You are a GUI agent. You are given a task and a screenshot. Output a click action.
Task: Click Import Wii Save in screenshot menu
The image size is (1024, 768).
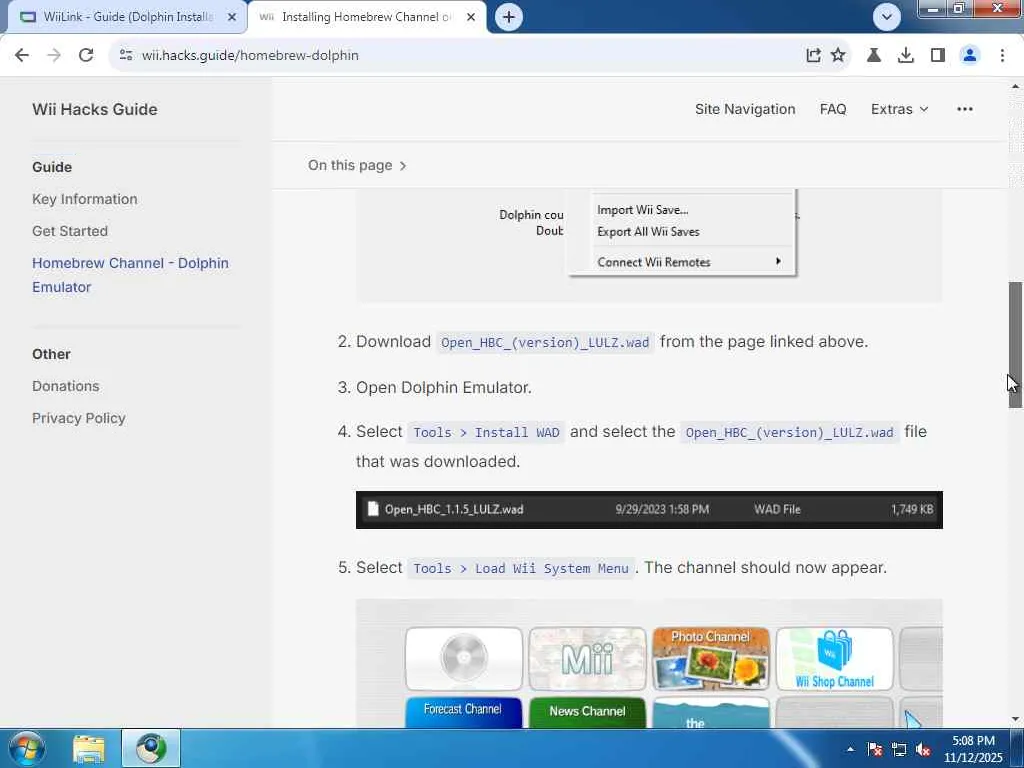click(x=643, y=210)
